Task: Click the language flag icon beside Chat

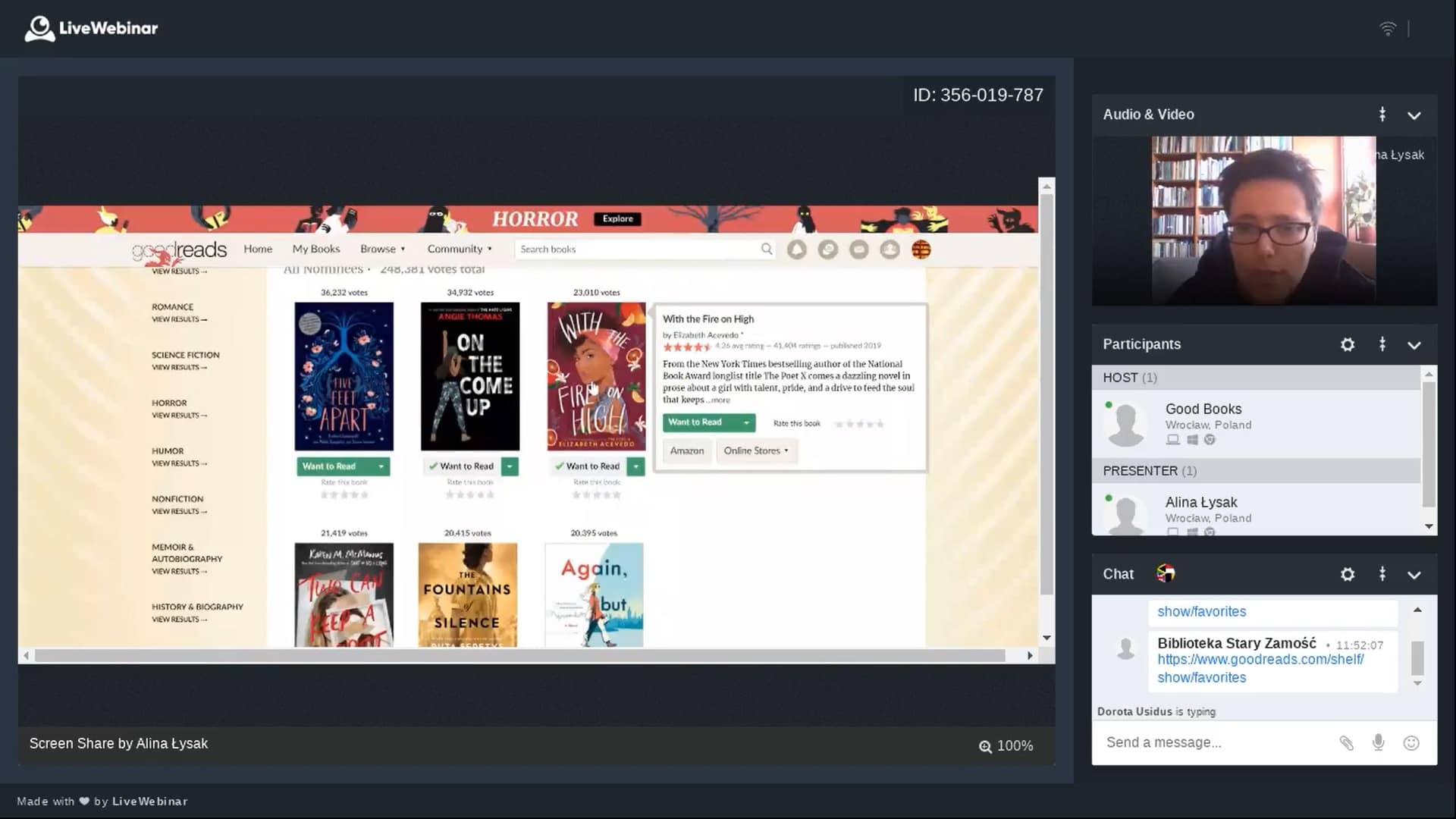Action: (1166, 573)
